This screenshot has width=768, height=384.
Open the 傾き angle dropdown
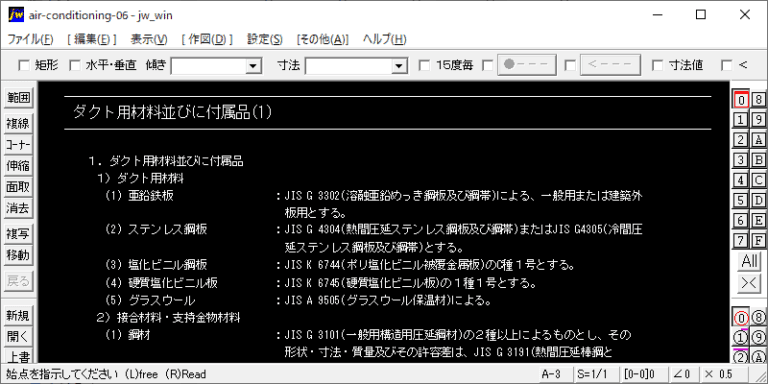253,65
